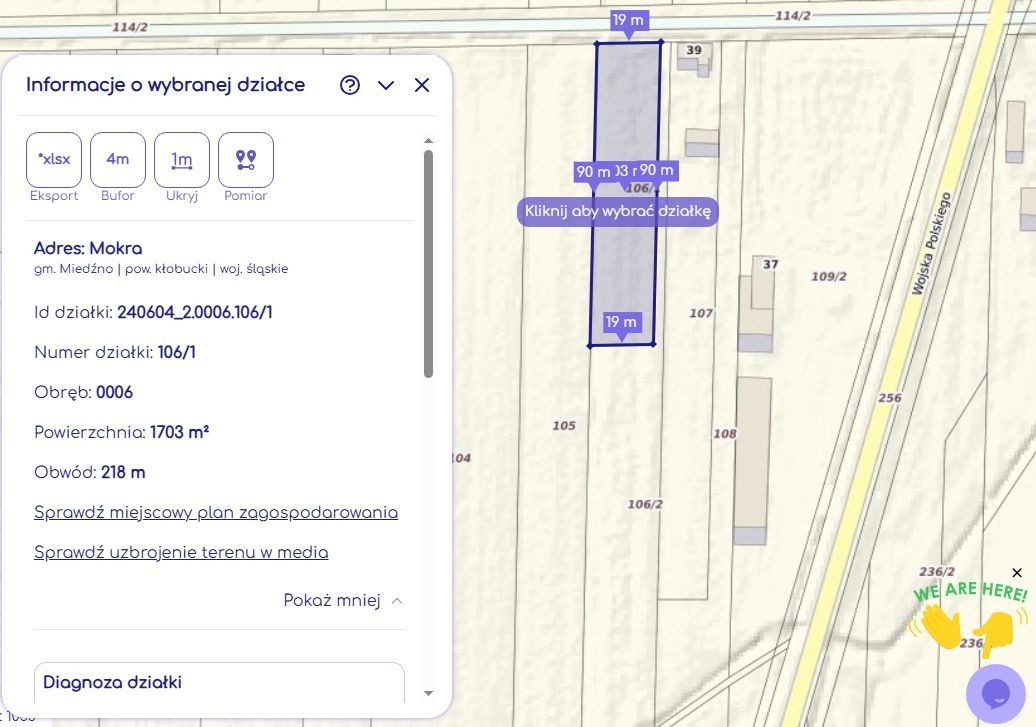Image resolution: width=1036 pixels, height=727 pixels.
Task: Open Sprawdź uzbrojenie terenu w media link
Action: click(181, 553)
